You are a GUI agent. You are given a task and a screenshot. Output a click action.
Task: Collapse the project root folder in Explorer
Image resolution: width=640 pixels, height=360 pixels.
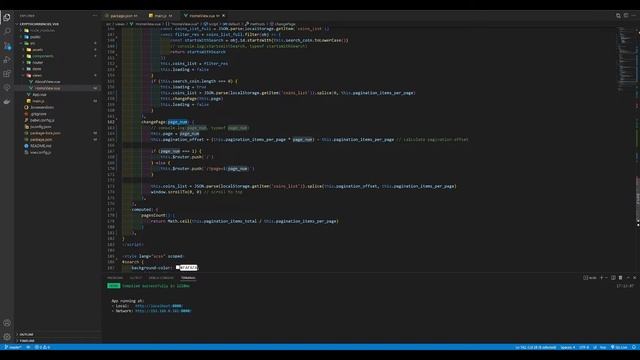(x=39, y=24)
